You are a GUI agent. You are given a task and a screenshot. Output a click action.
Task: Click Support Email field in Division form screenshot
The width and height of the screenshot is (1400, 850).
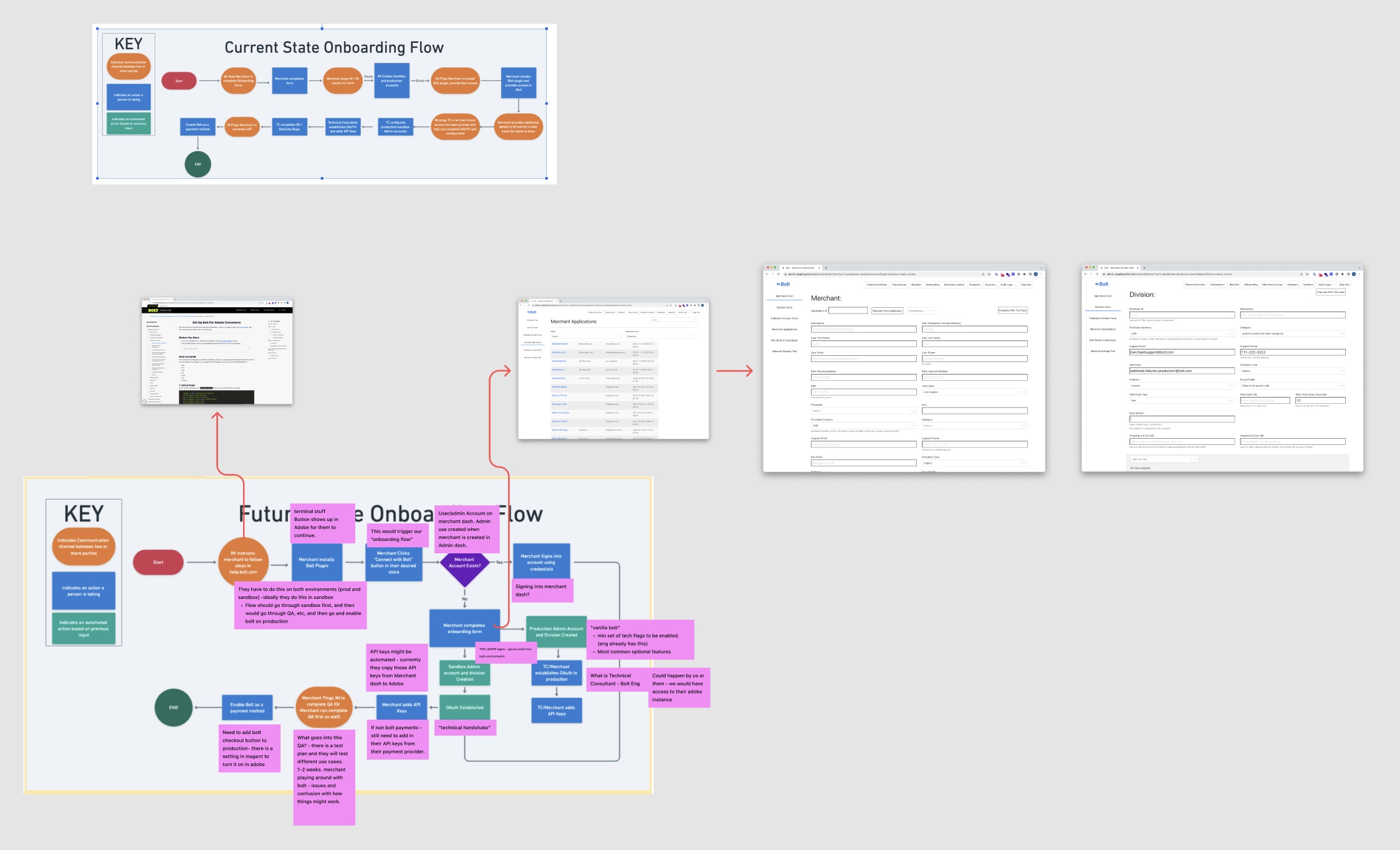[x=1182, y=352]
